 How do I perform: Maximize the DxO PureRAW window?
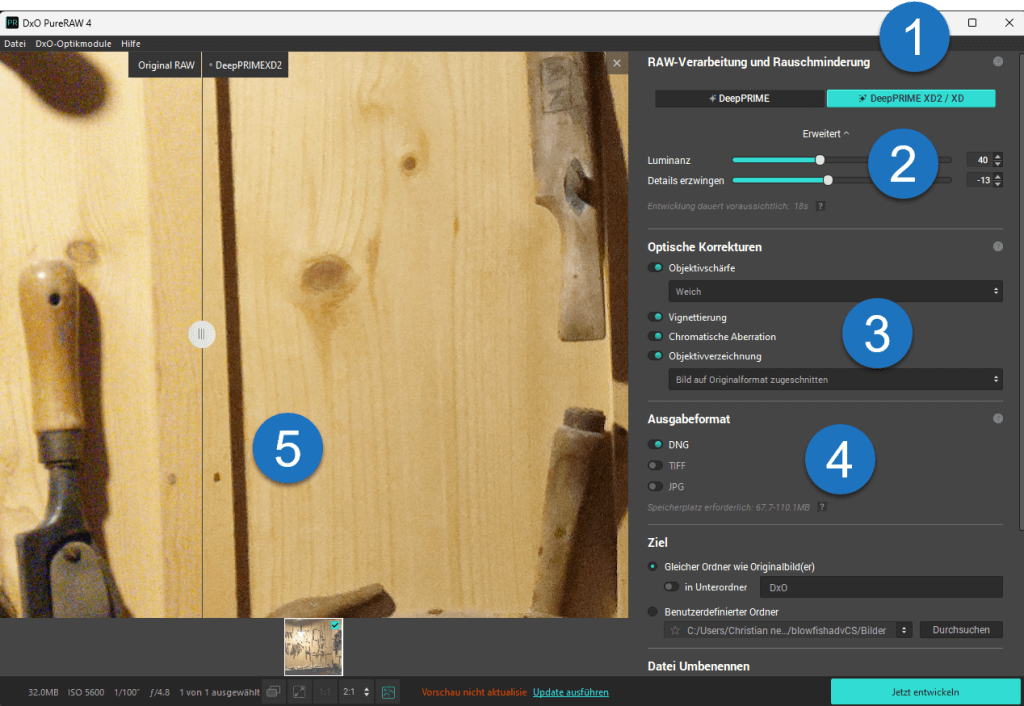point(972,23)
